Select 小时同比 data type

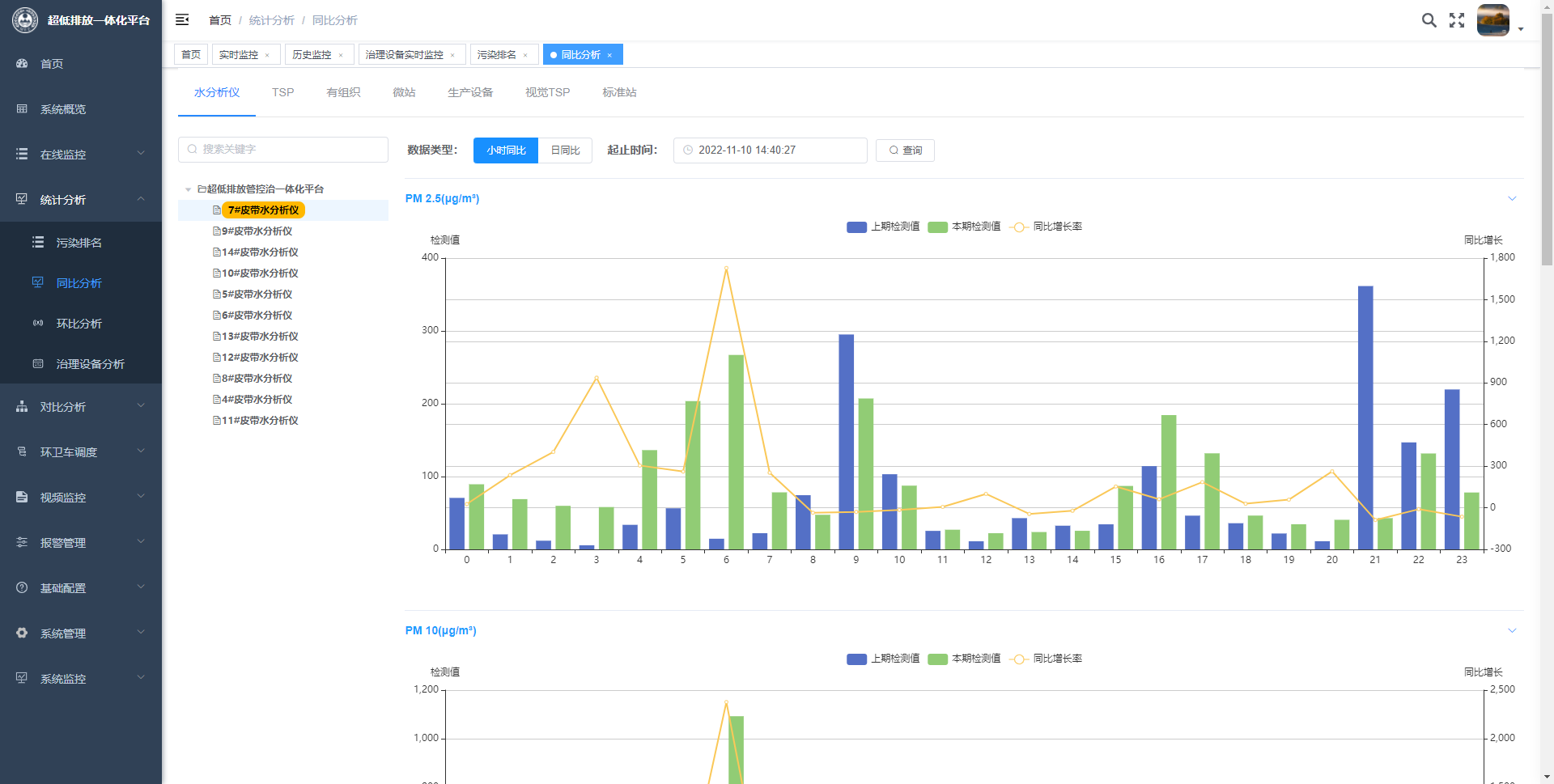[506, 150]
